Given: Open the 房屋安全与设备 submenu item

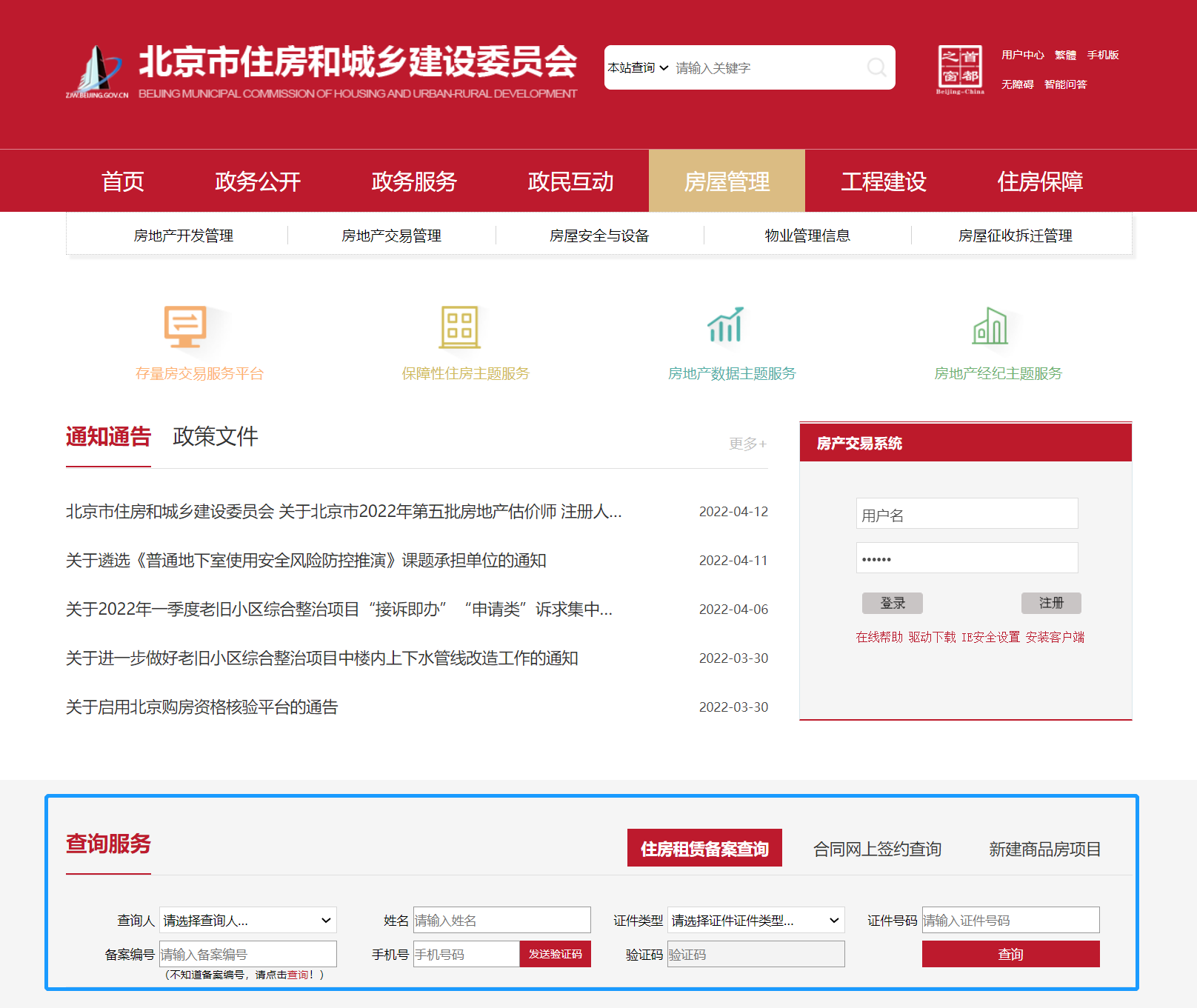Looking at the screenshot, I should (599, 236).
